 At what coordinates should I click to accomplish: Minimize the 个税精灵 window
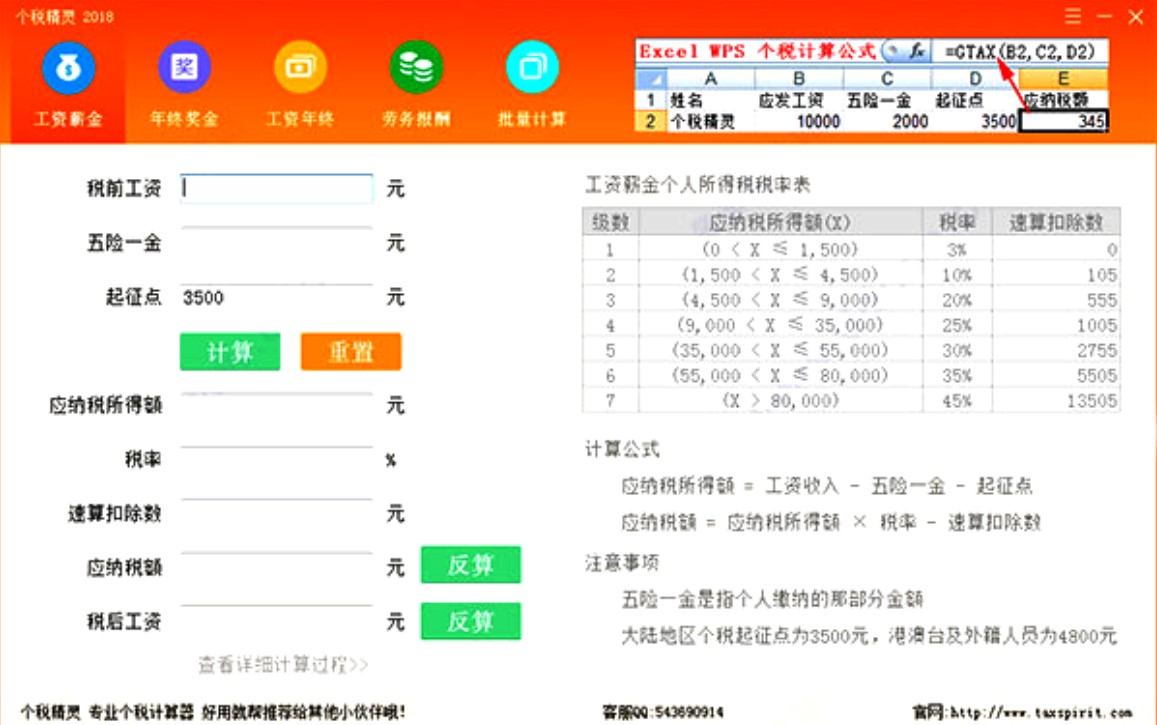[1105, 15]
